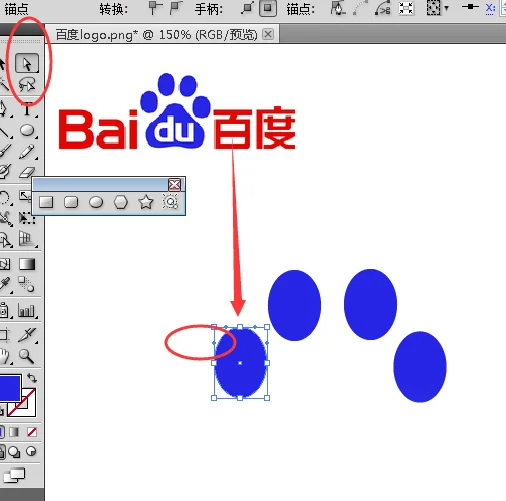Select the Ellipse tool in the toolbox
Image resolution: width=506 pixels, height=501 pixels.
coord(27,131)
